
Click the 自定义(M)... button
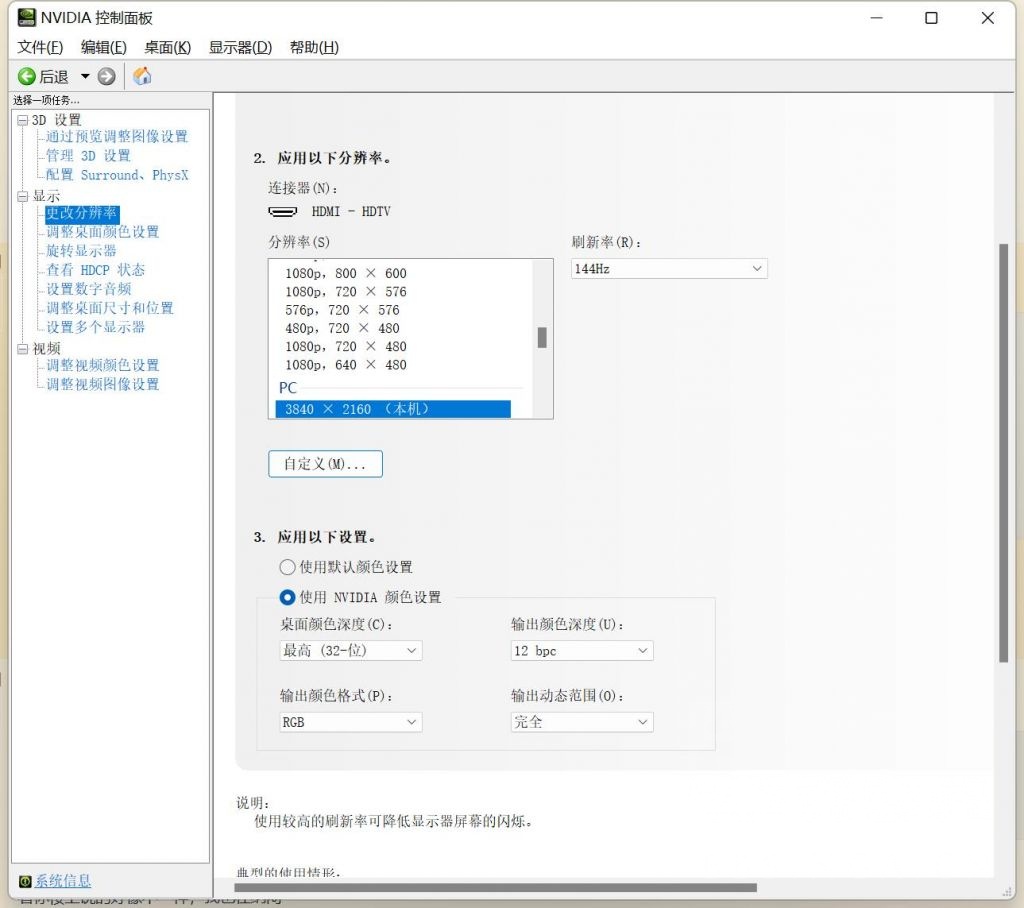324,463
